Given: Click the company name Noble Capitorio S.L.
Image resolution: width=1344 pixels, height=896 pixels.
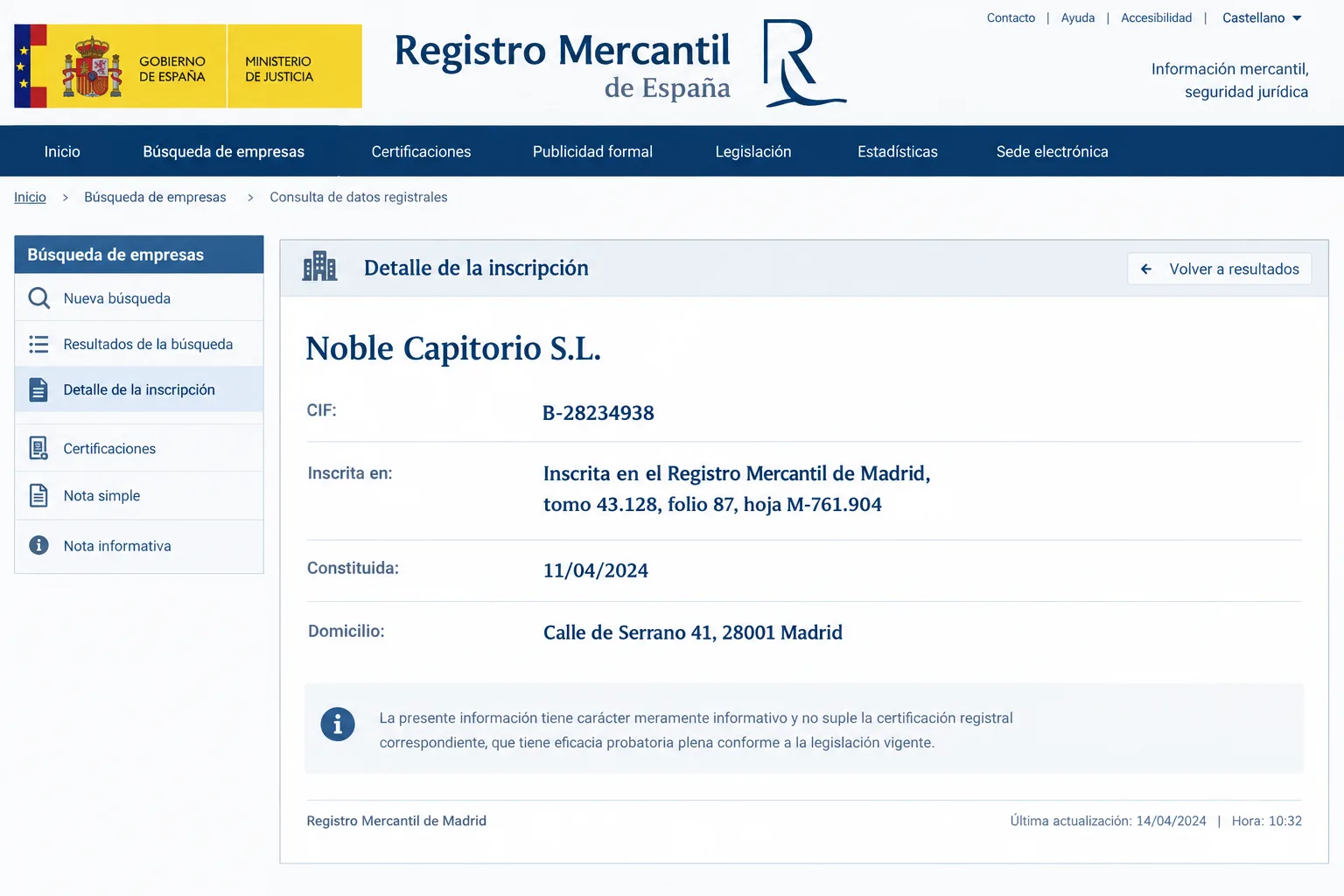Looking at the screenshot, I should 453,348.
